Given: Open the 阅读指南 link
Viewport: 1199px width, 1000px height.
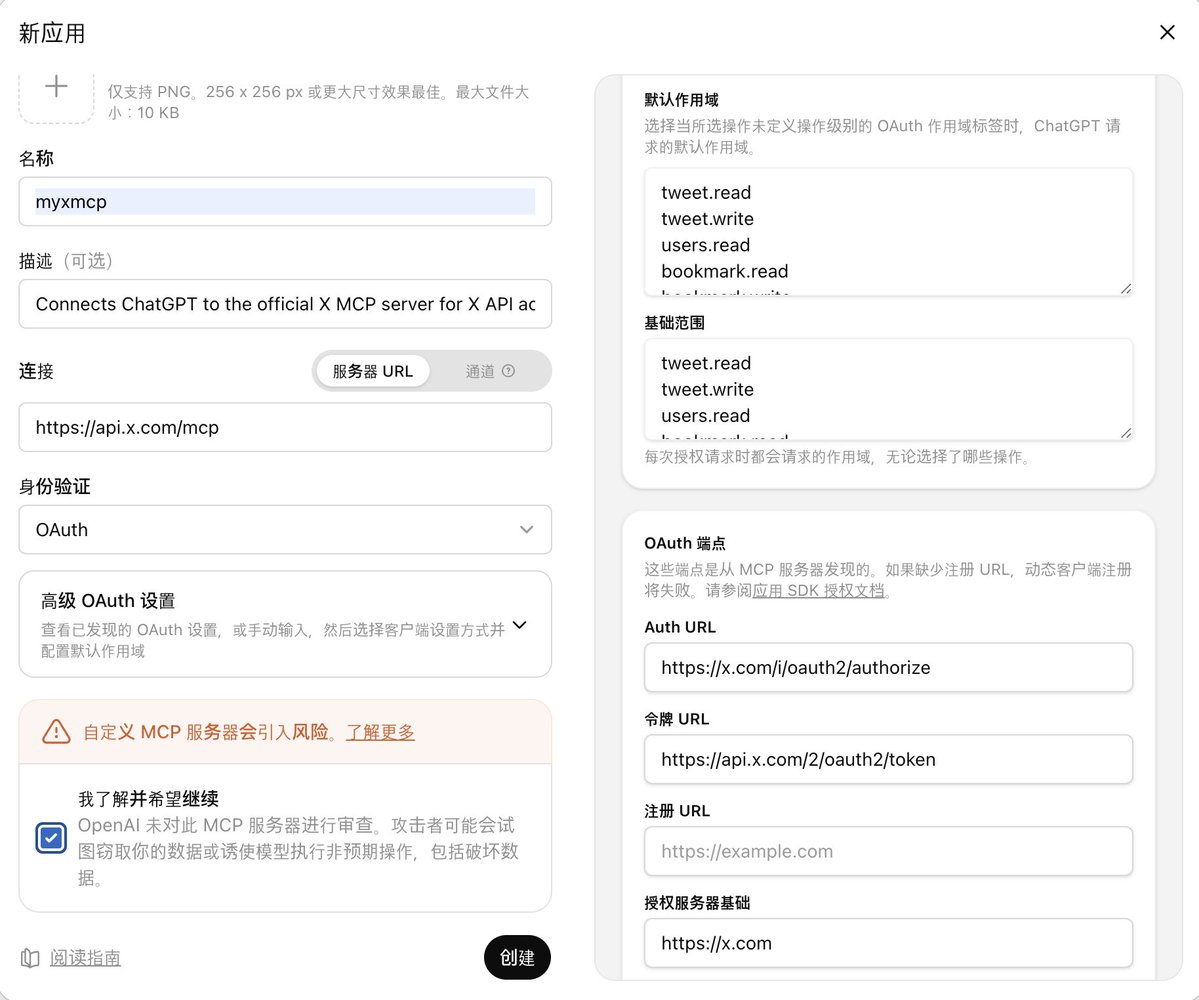Looking at the screenshot, I should [85, 958].
